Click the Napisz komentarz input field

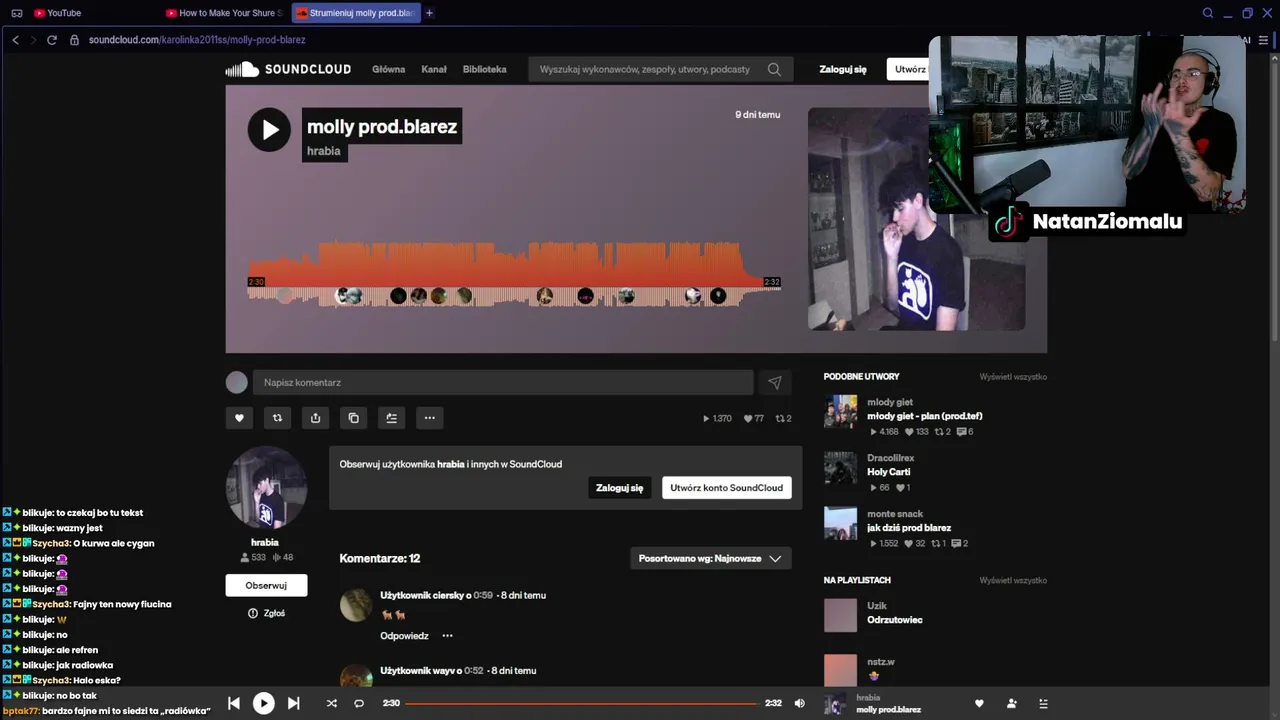(503, 382)
